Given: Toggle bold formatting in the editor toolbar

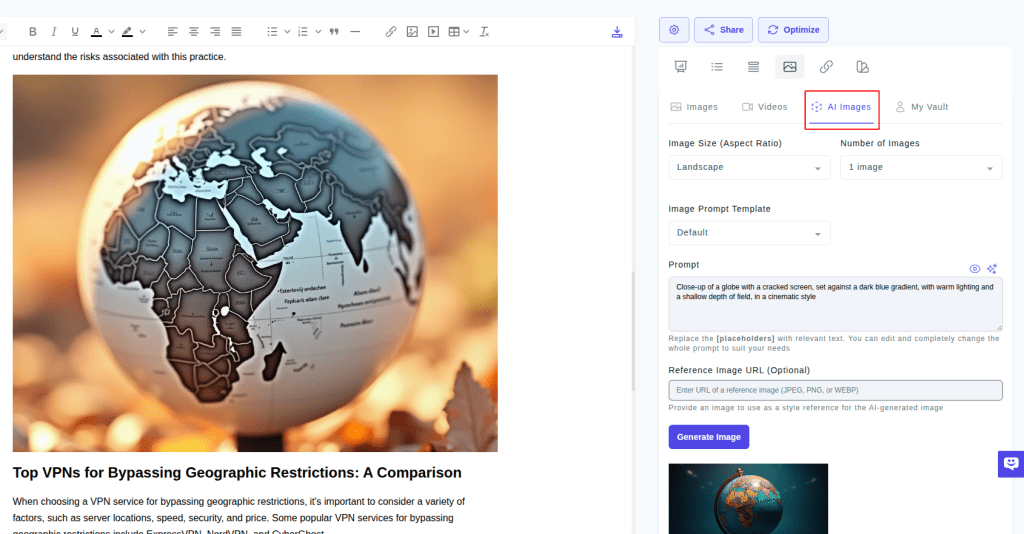Looking at the screenshot, I should pyautogui.click(x=33, y=32).
